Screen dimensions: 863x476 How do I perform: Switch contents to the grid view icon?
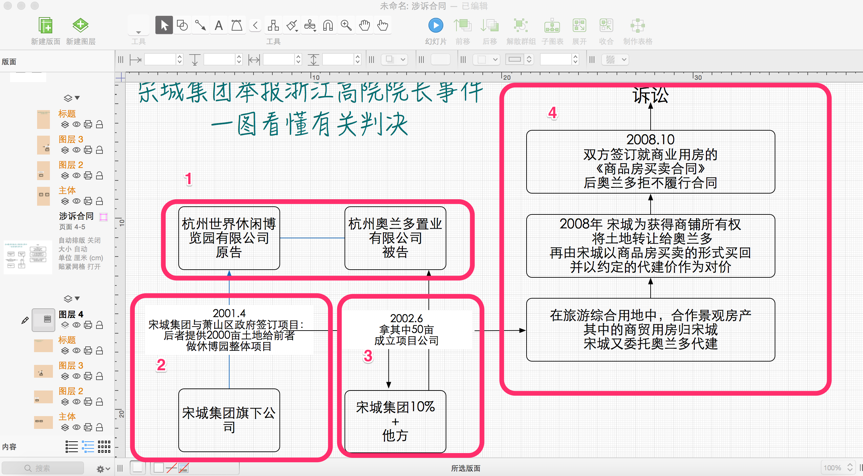coord(104,446)
